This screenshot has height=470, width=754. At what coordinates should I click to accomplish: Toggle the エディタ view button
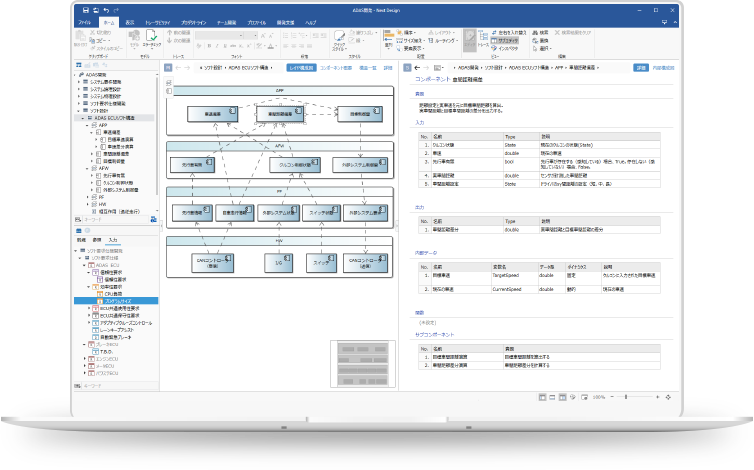pos(470,38)
